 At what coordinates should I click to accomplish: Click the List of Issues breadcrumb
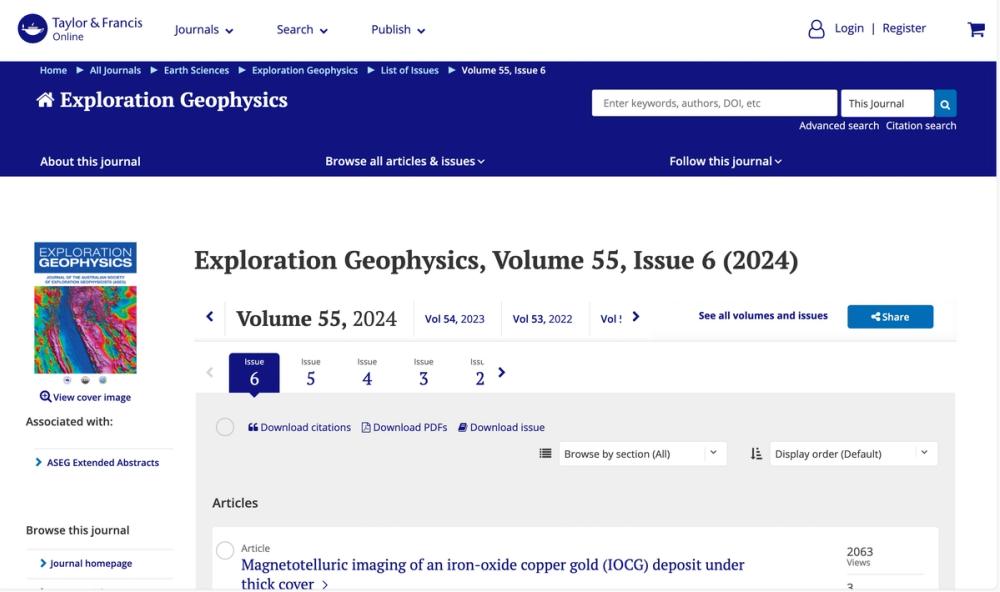tap(409, 70)
